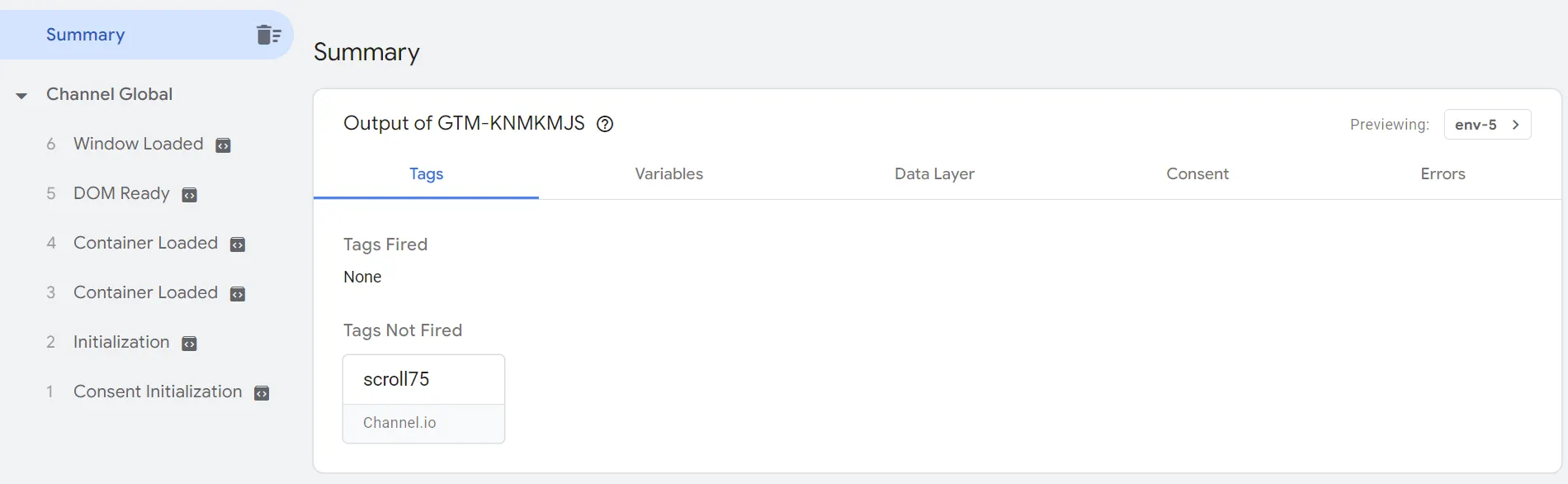Click API icon next to Initialization
1568x484 pixels.
pyautogui.click(x=189, y=344)
